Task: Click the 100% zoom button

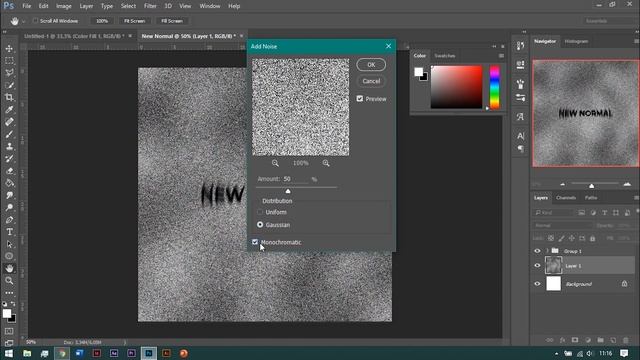Action: click(102, 21)
